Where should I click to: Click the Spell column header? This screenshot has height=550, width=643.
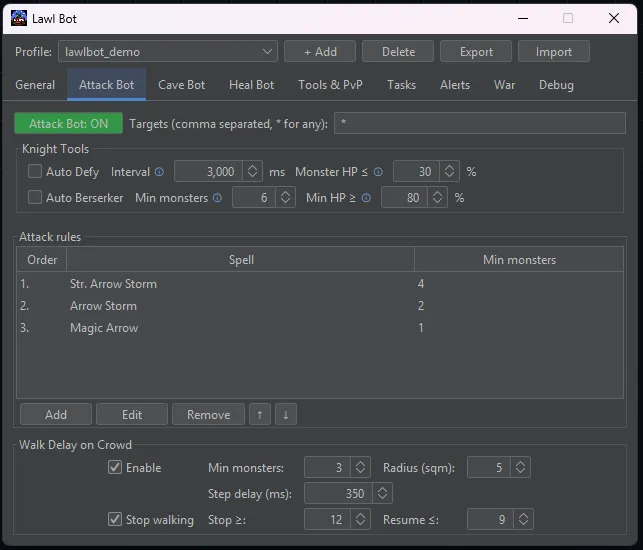[x=241, y=260]
